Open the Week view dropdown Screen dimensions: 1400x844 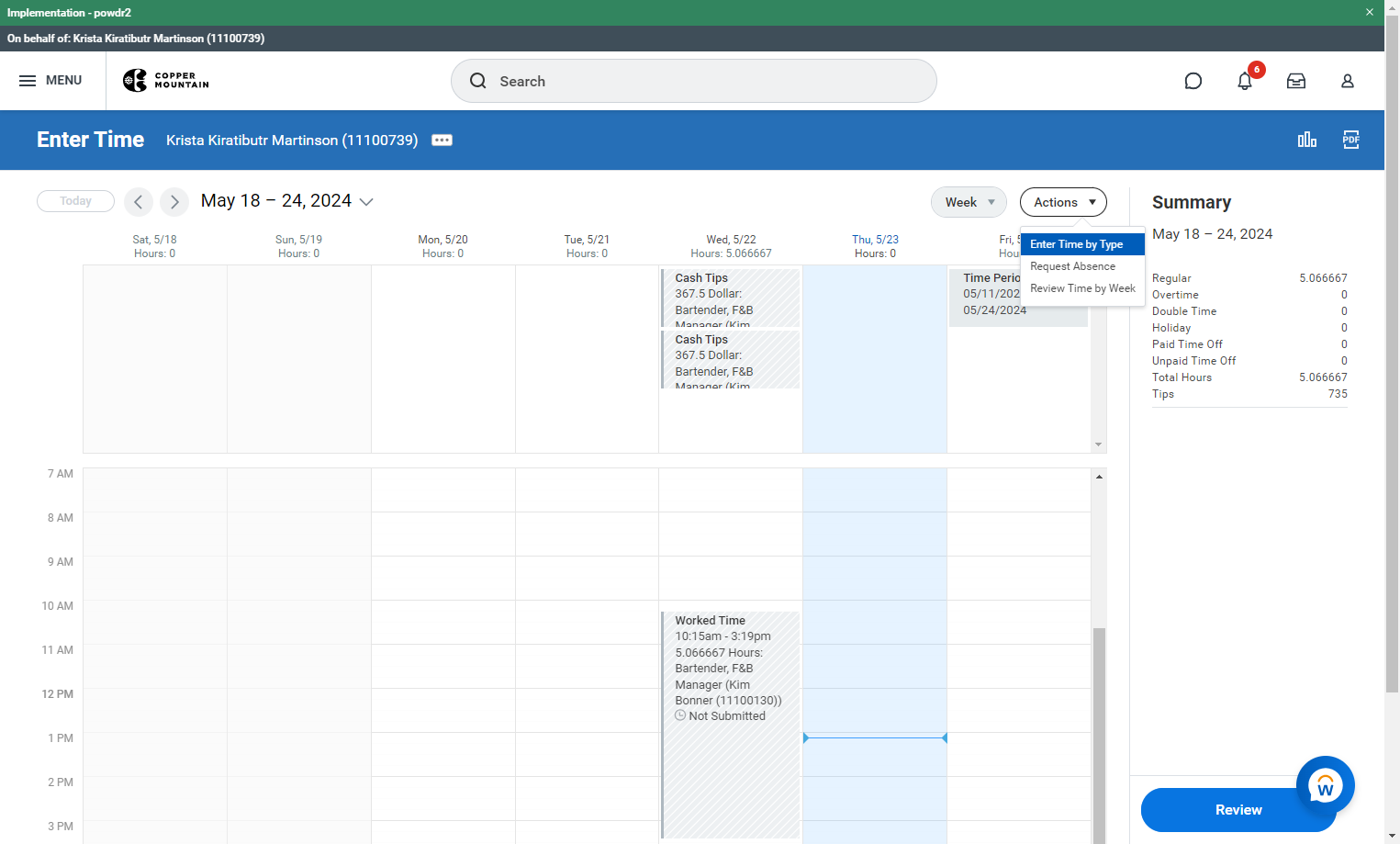[969, 202]
